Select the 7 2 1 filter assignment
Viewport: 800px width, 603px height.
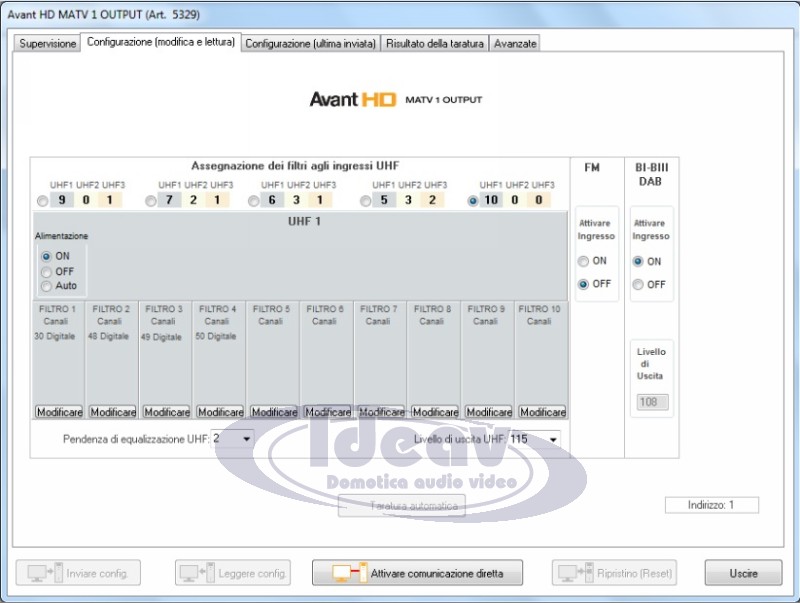[x=151, y=201]
